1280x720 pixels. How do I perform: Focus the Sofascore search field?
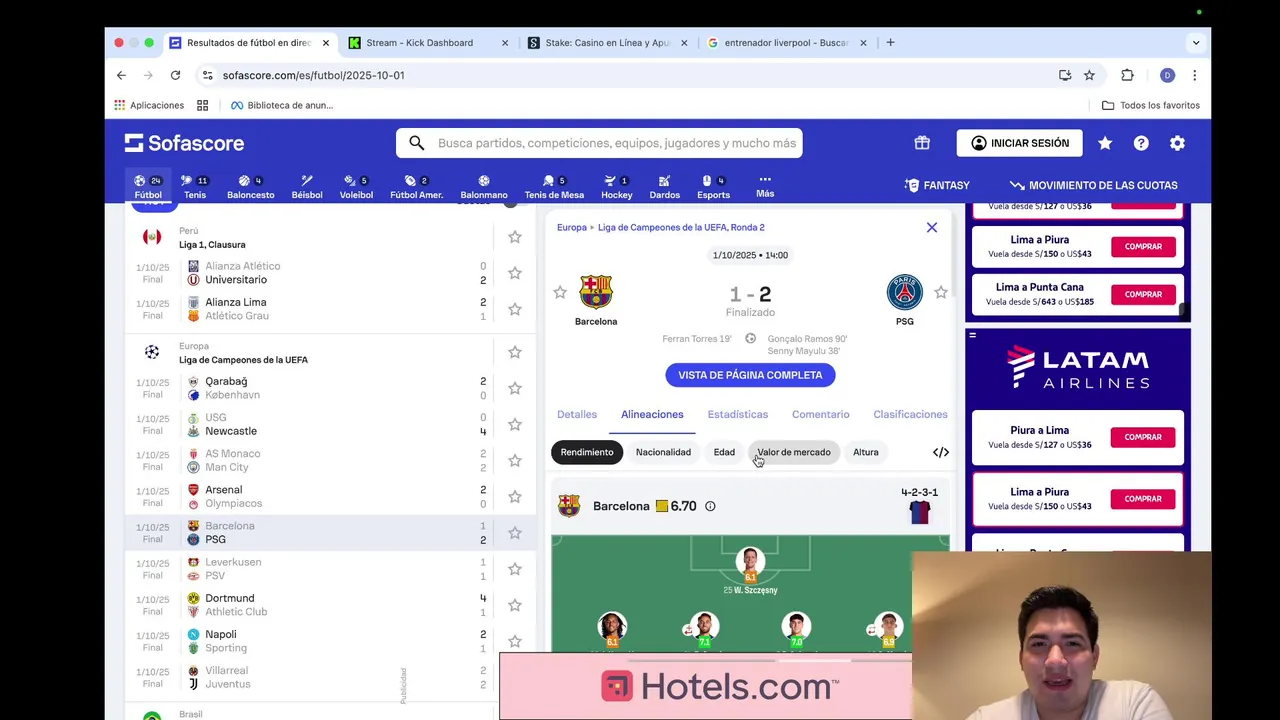tap(599, 143)
